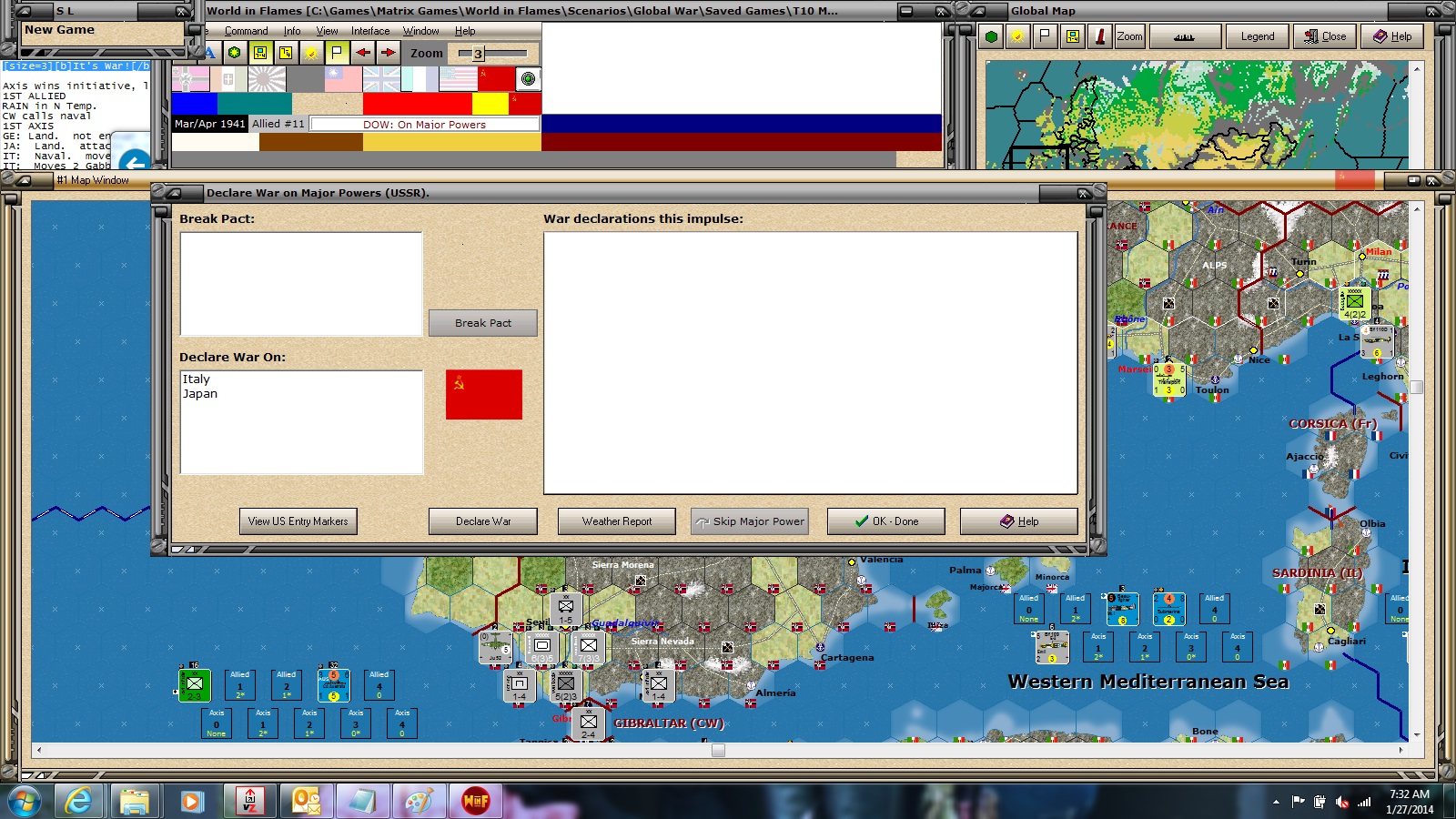
Task: Click the Weather Report button
Action: click(x=617, y=521)
